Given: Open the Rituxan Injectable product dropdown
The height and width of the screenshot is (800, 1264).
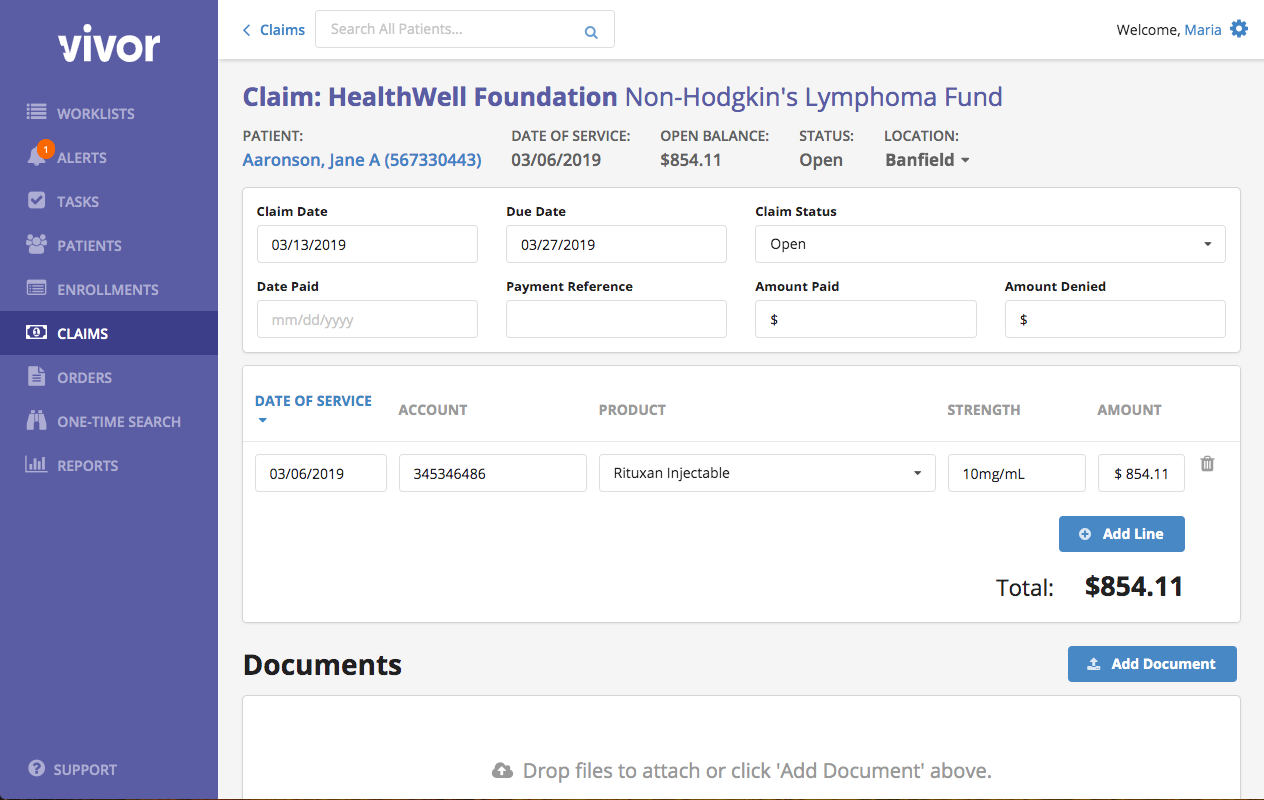Looking at the screenshot, I should 767,473.
